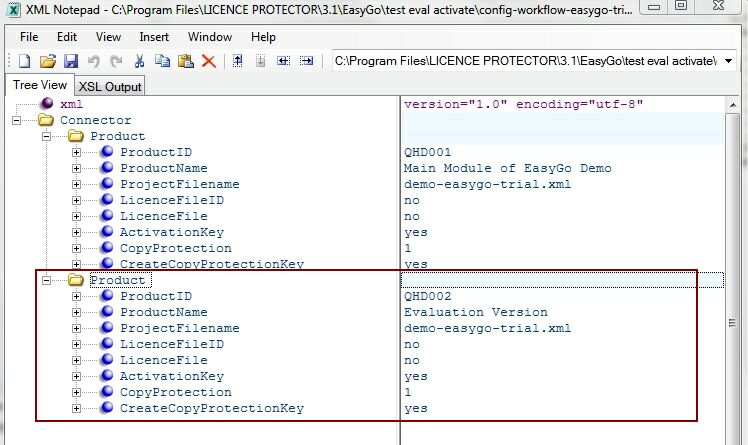748x445 pixels.
Task: Expand ProductName node for Main Module of EasyGo Demo
Action: 76,168
